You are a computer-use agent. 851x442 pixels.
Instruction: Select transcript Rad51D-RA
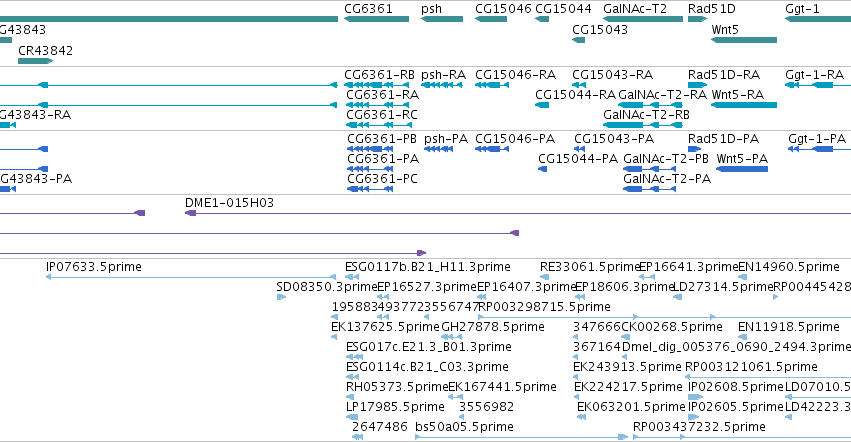(697, 85)
